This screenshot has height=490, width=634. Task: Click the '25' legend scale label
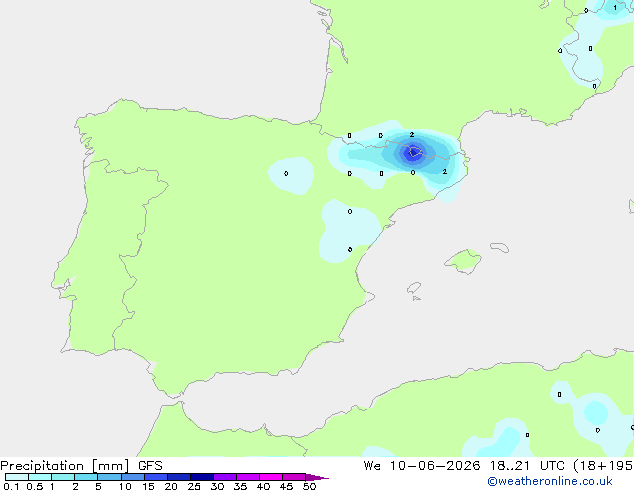click(x=194, y=486)
